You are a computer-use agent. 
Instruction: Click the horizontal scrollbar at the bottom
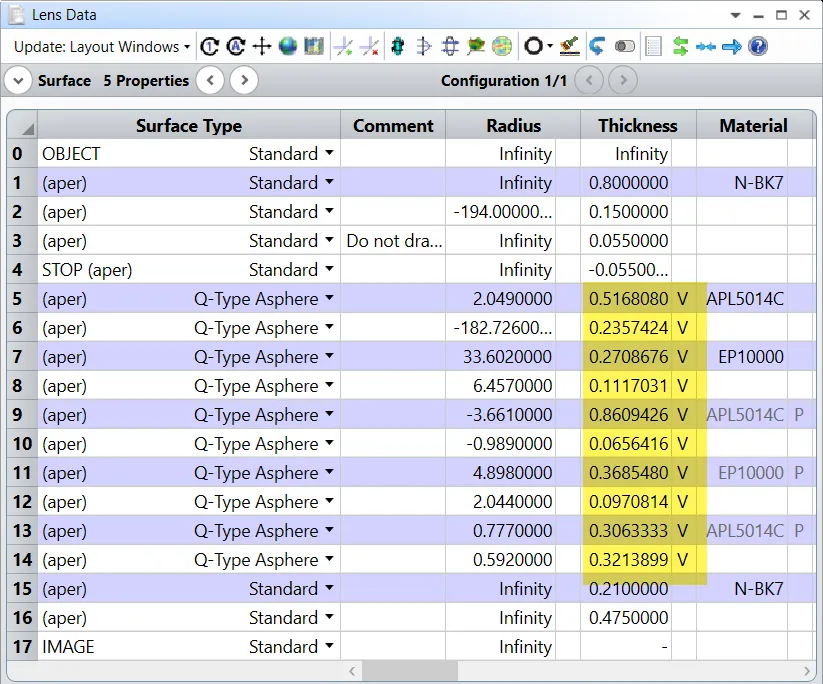pyautogui.click(x=411, y=671)
